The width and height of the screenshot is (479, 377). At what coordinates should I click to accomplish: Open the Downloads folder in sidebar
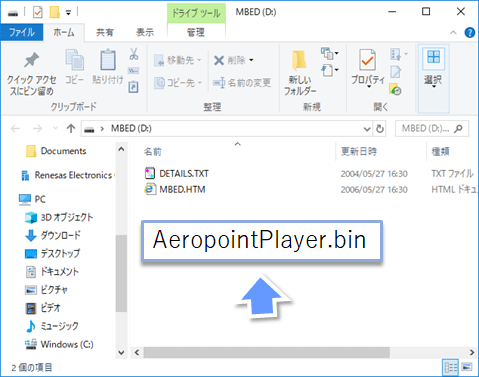coord(60,235)
